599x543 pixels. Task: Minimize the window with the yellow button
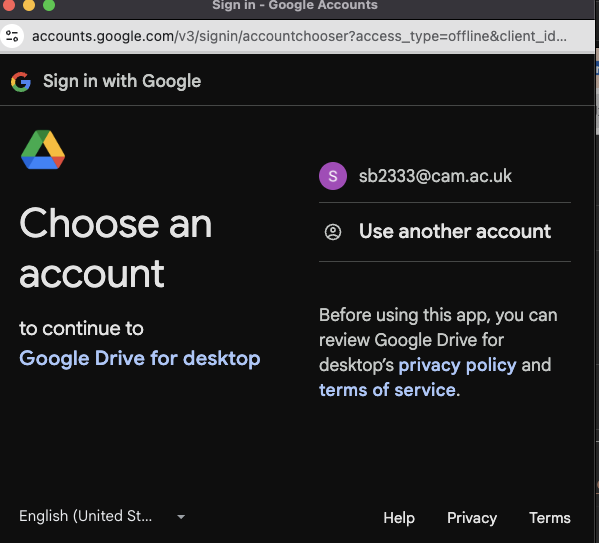coord(29,5)
